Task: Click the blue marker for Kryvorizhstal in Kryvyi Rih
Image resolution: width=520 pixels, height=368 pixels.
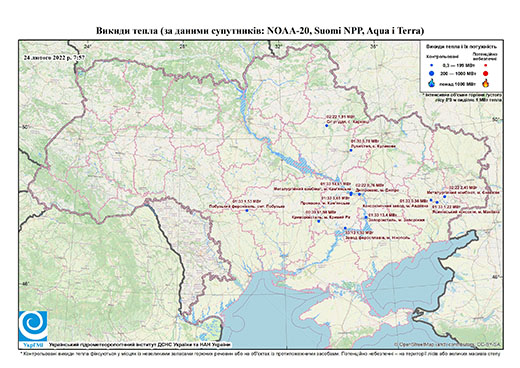Action: pyautogui.click(x=318, y=221)
